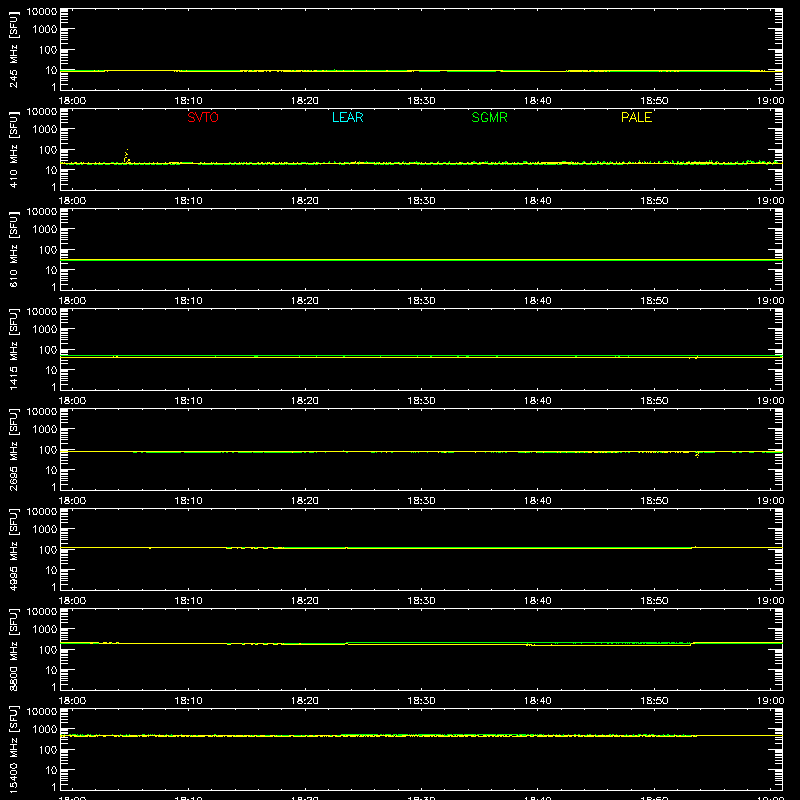Select the 1415 MHz [SFU] axis label
Image resolution: width=800 pixels, height=800 pixels.
click(x=13, y=349)
